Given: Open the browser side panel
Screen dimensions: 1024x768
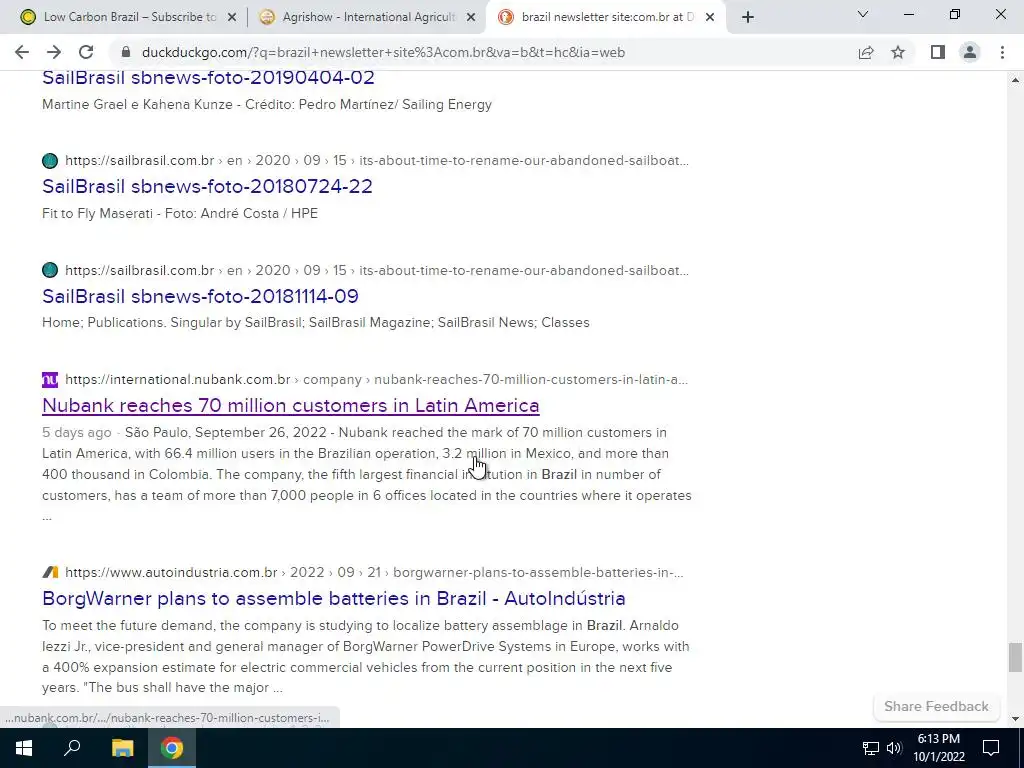Looking at the screenshot, I should (938, 52).
